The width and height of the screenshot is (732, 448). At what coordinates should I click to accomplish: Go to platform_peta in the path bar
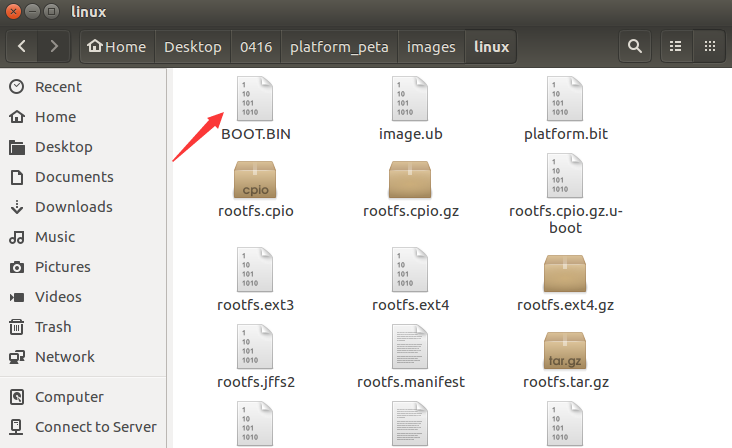339,46
